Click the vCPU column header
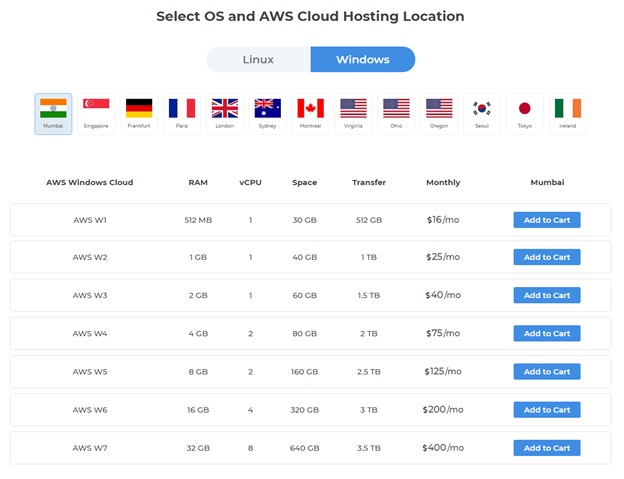The image size is (624, 479). 250,182
